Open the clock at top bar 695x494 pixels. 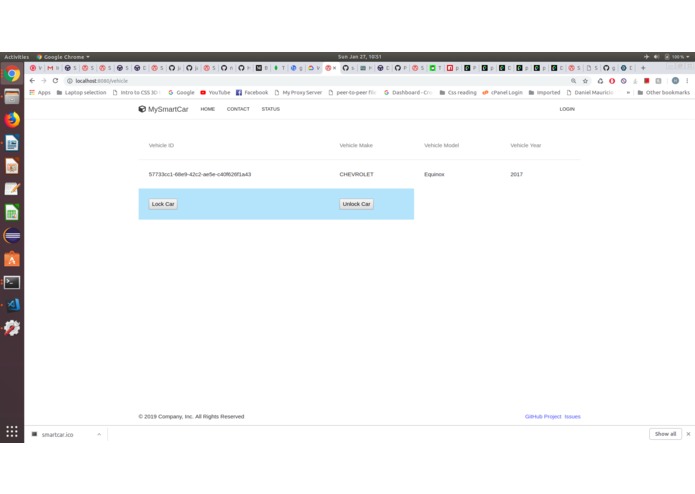click(x=359, y=57)
